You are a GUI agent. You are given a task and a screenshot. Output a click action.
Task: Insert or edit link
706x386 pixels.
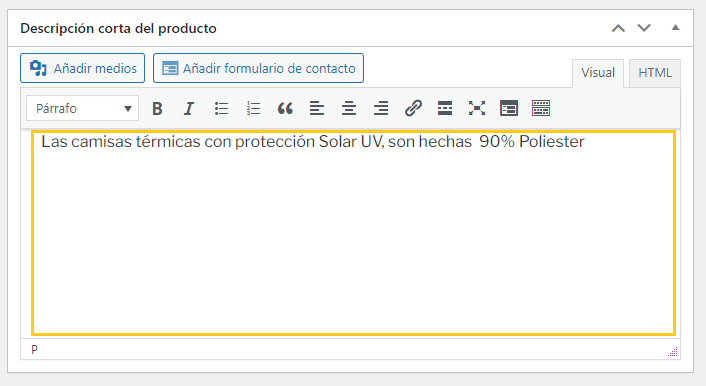tap(413, 109)
